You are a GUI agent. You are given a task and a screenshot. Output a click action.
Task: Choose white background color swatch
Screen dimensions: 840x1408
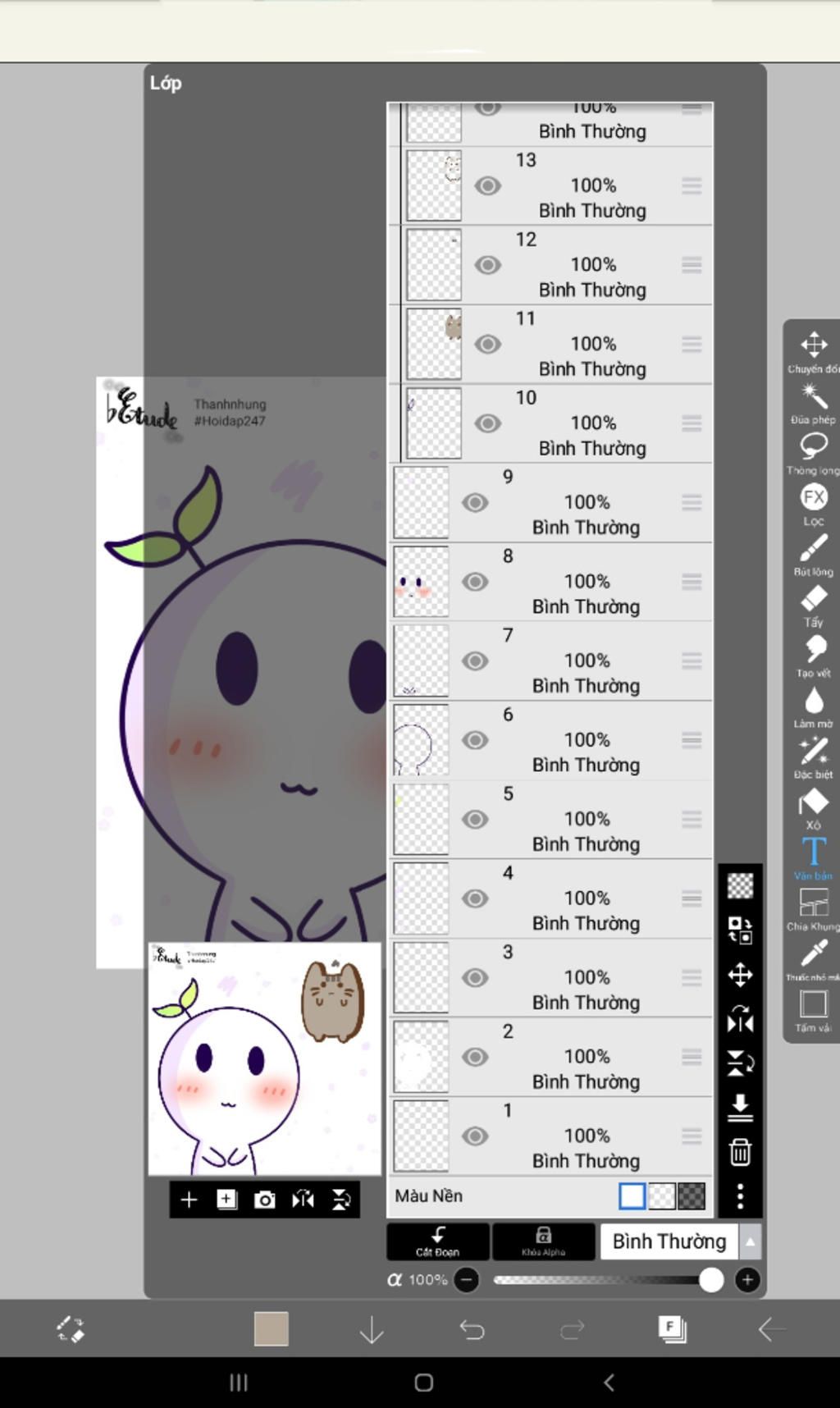pyautogui.click(x=632, y=1196)
